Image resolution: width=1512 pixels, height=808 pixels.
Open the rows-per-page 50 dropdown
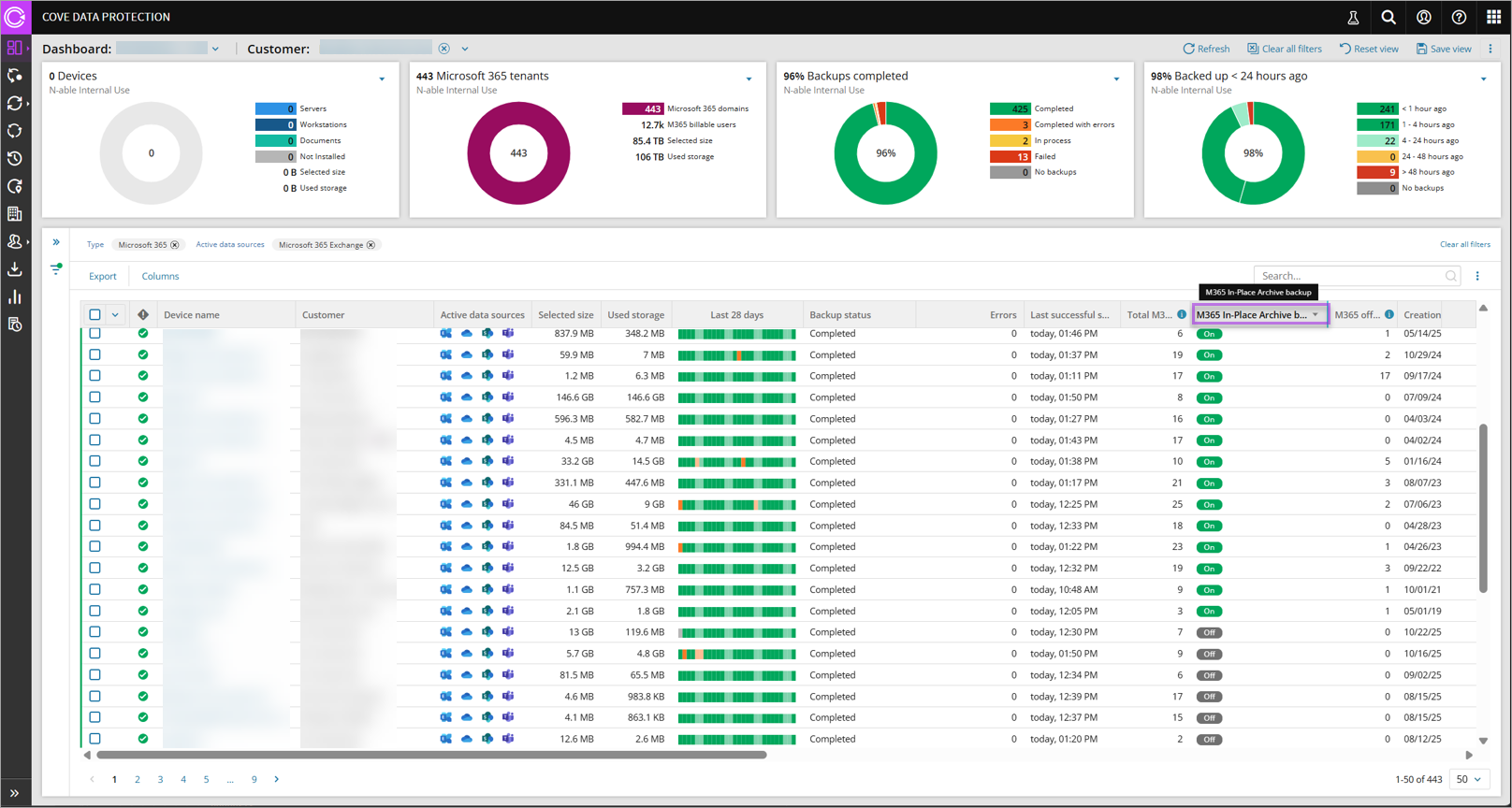[1469, 779]
